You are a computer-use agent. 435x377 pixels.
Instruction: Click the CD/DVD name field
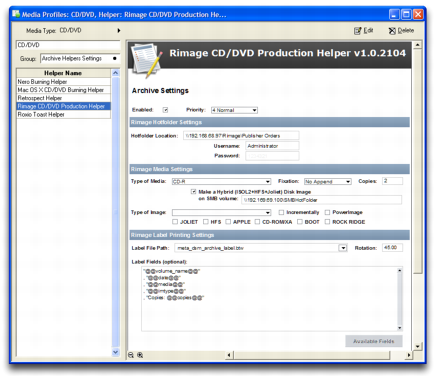pyautogui.click(x=68, y=45)
